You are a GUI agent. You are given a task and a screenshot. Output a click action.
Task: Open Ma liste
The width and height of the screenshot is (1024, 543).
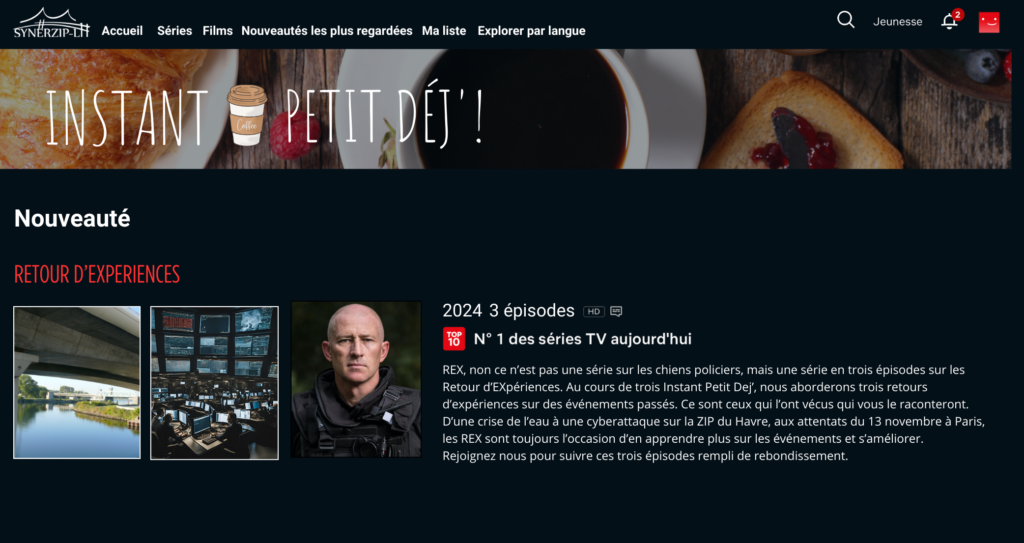point(444,31)
